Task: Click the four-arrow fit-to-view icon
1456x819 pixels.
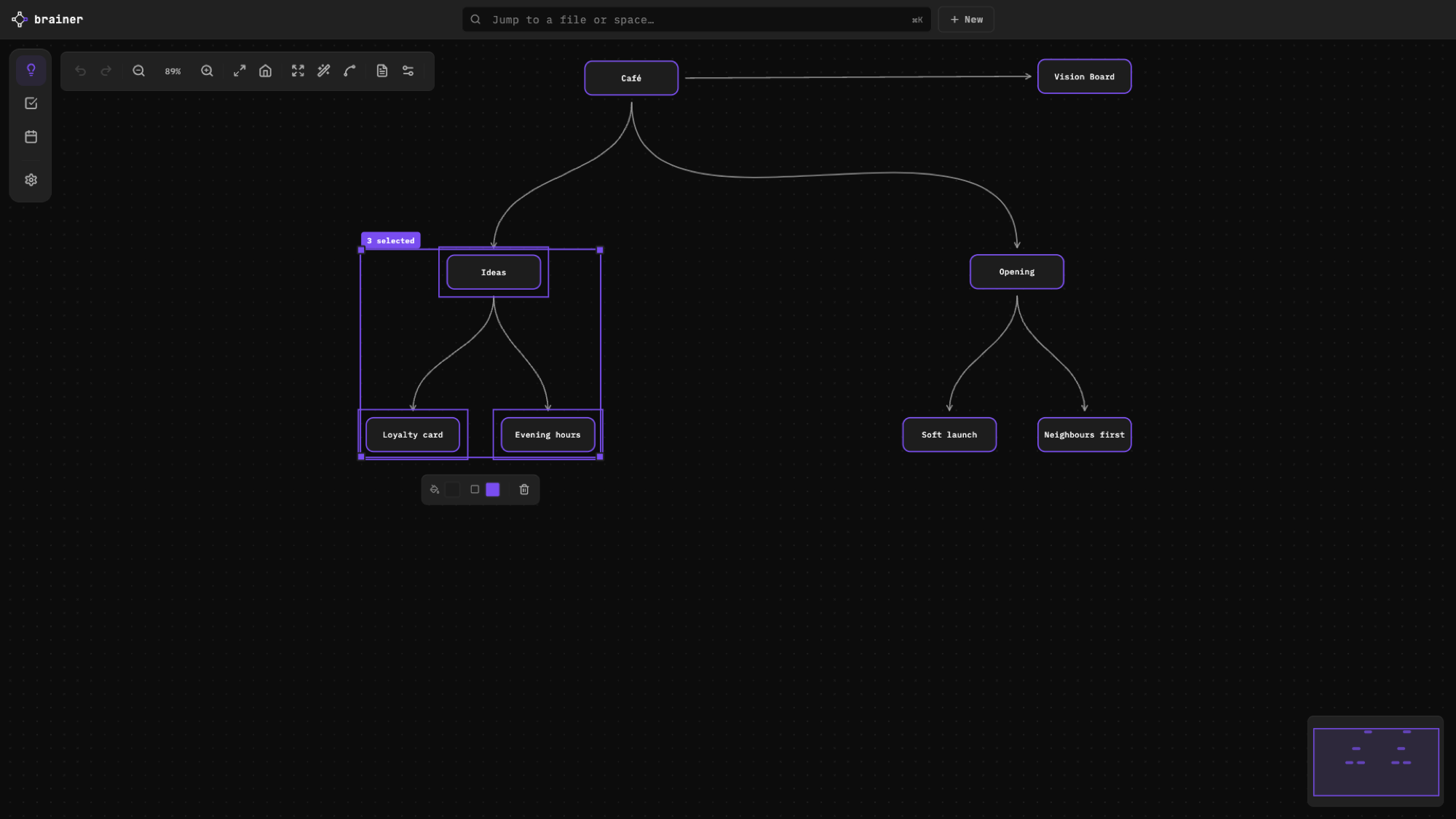Action: coord(298,71)
